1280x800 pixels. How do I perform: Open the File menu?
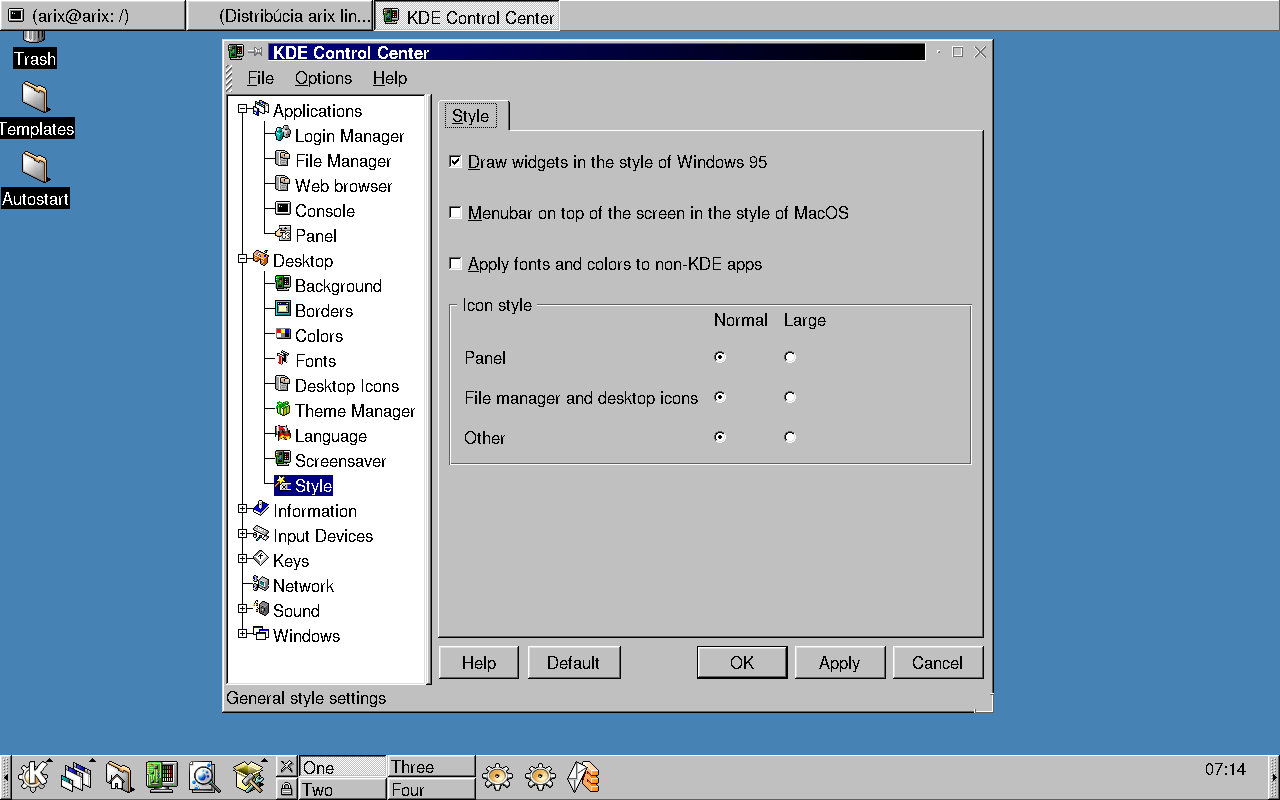click(x=260, y=78)
